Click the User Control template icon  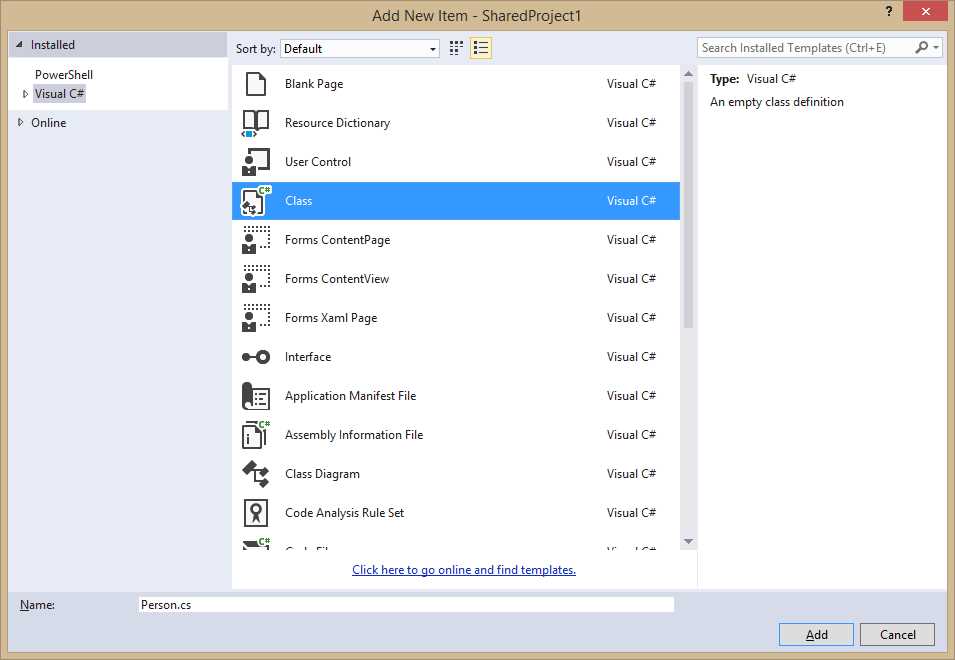[x=256, y=162]
